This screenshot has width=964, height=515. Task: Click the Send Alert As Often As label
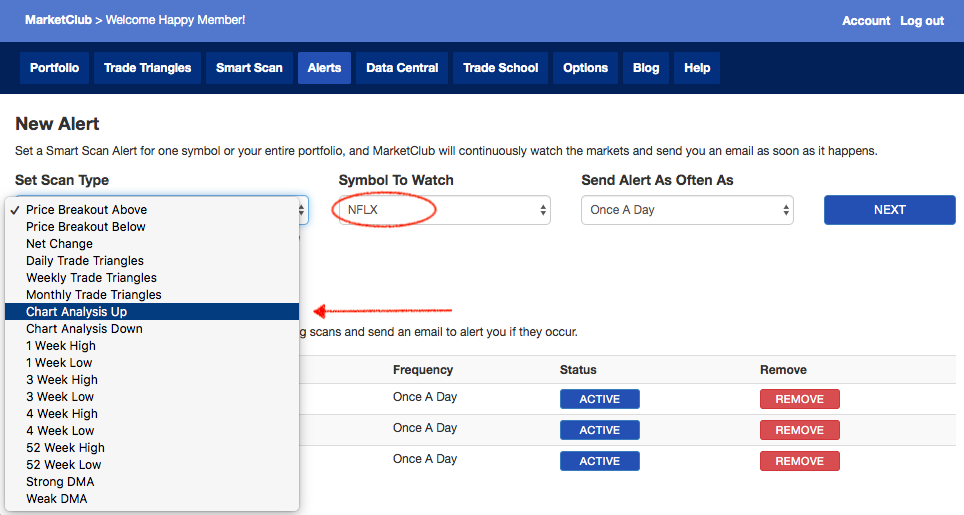click(657, 180)
